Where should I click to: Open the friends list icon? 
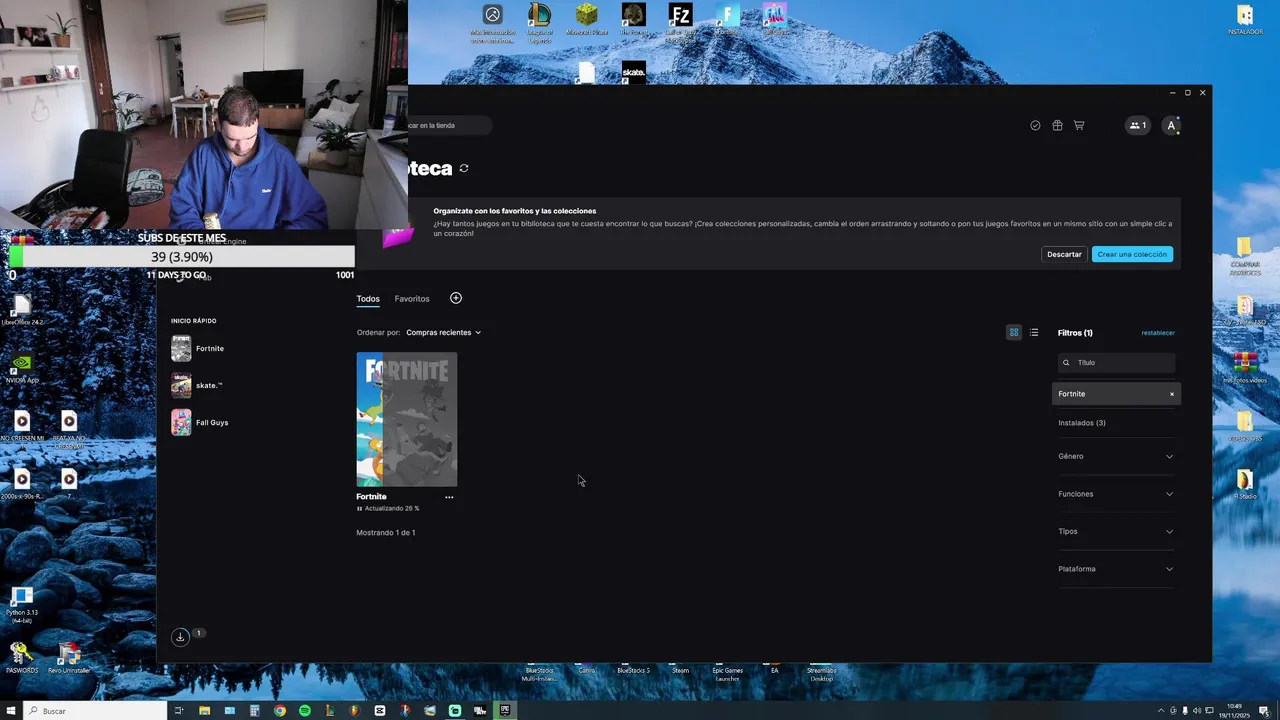(1137, 125)
